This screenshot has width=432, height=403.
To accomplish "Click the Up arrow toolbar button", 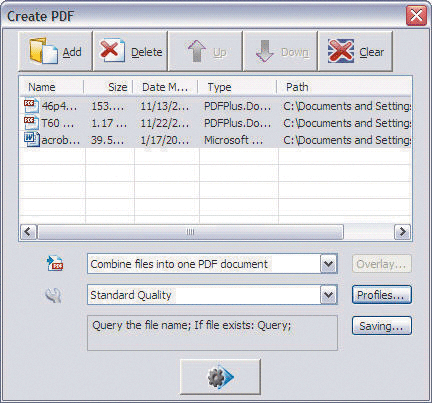I will click(205, 51).
